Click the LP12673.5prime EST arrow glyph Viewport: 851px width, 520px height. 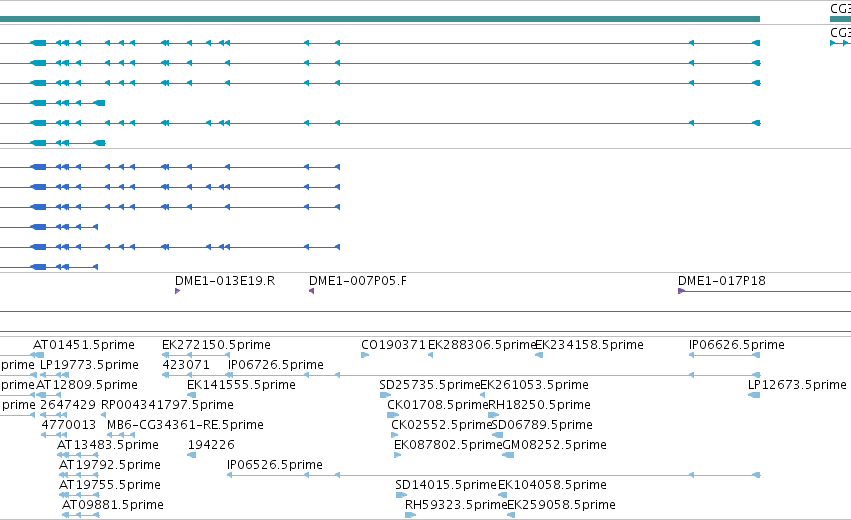point(754,395)
